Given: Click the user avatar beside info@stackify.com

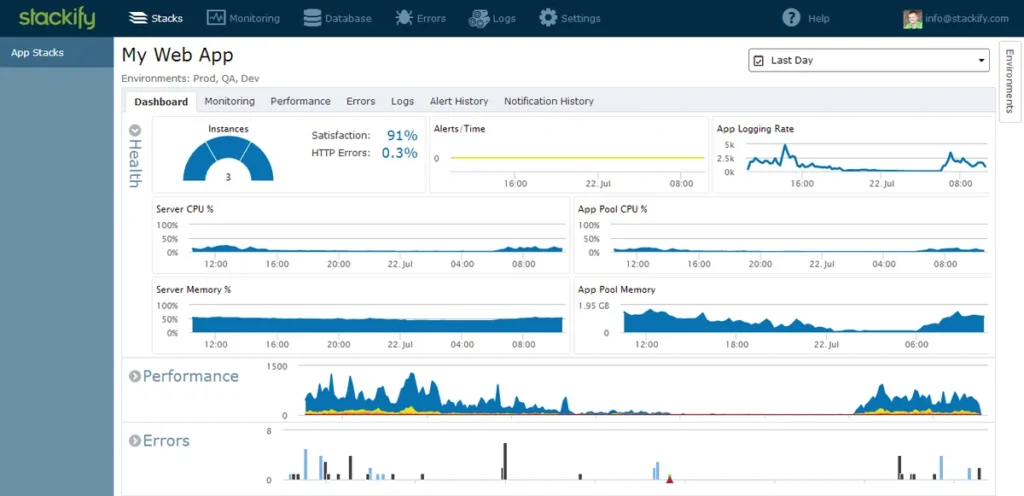Looking at the screenshot, I should (912, 19).
